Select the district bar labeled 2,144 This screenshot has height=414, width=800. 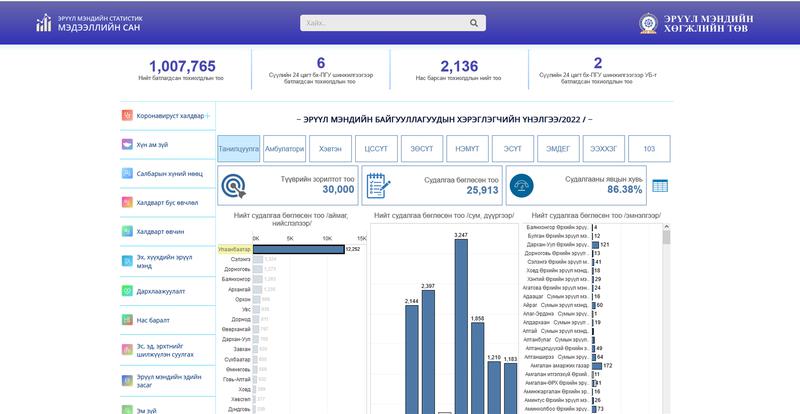(x=411, y=359)
